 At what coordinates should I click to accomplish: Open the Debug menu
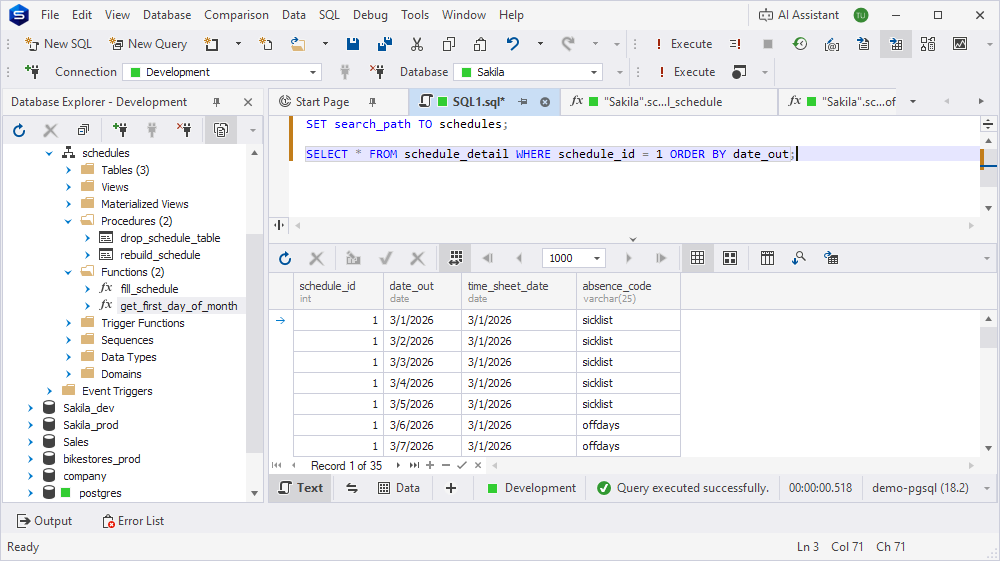click(x=370, y=15)
